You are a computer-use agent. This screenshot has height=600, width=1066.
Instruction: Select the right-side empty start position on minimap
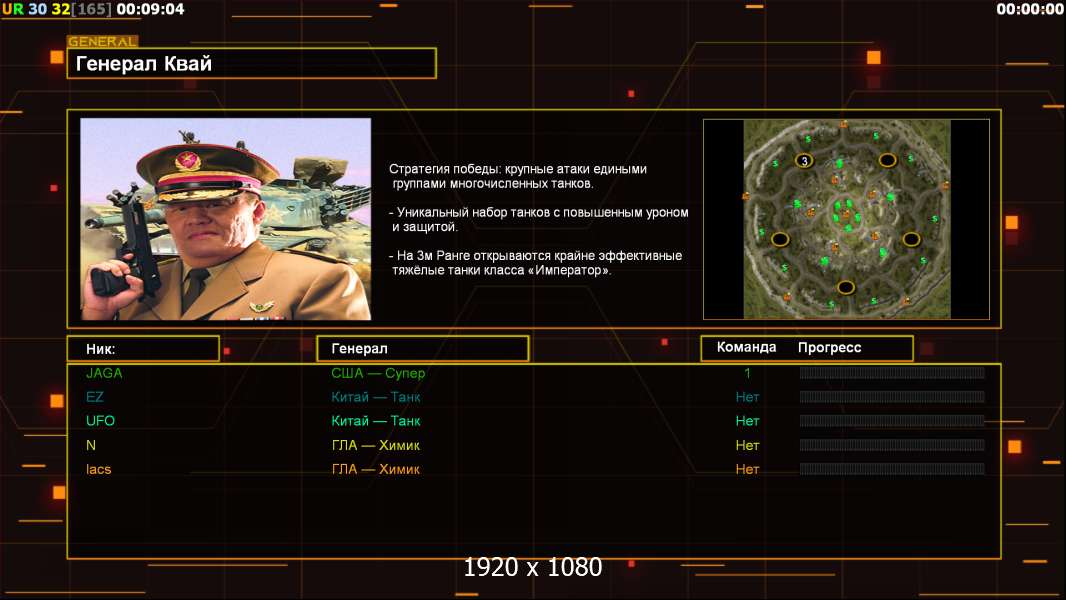tap(911, 239)
